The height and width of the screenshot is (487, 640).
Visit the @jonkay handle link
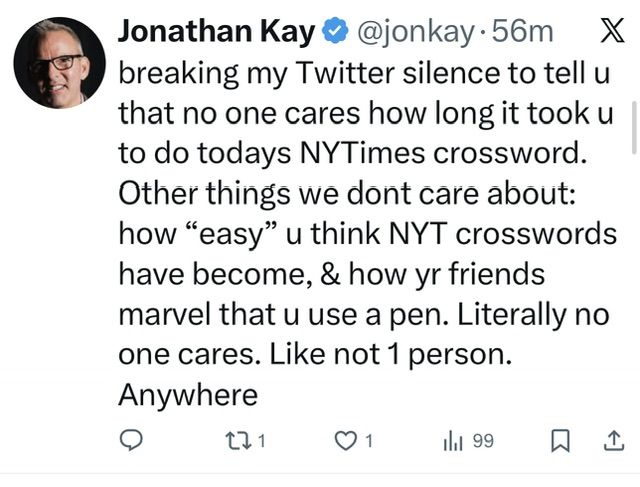click(x=414, y=31)
